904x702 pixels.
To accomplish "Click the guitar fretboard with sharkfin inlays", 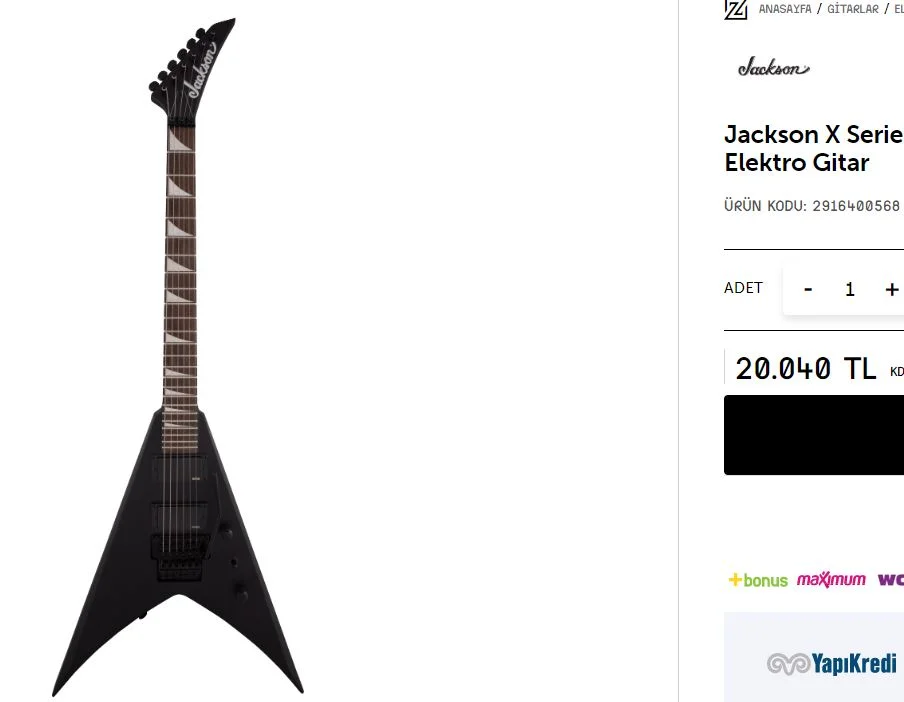I will pos(180,288).
